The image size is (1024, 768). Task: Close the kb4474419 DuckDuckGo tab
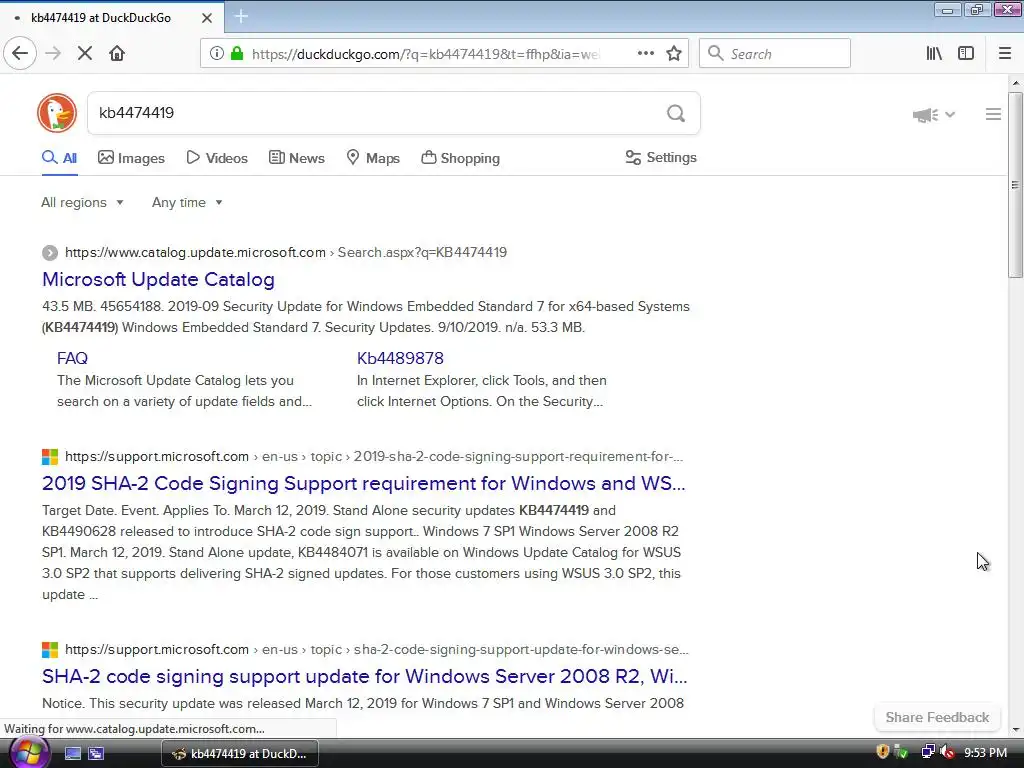[206, 18]
